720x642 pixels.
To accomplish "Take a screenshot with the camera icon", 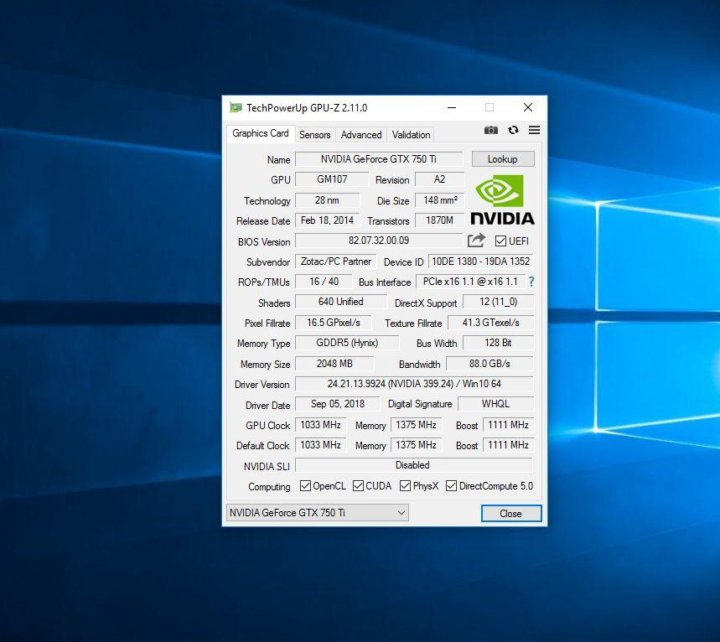I will click(491, 131).
